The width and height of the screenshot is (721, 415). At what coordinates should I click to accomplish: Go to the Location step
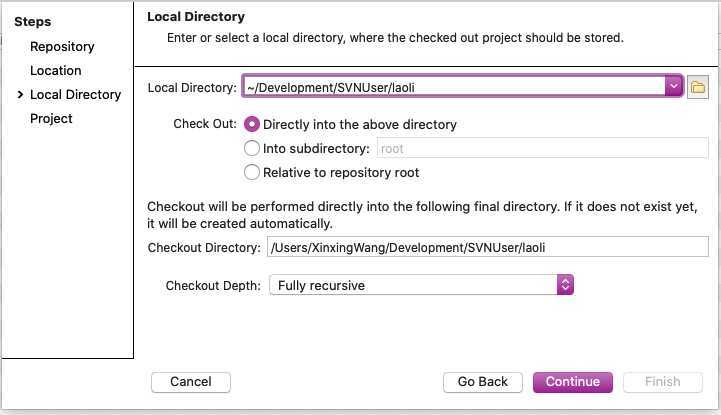(x=56, y=71)
